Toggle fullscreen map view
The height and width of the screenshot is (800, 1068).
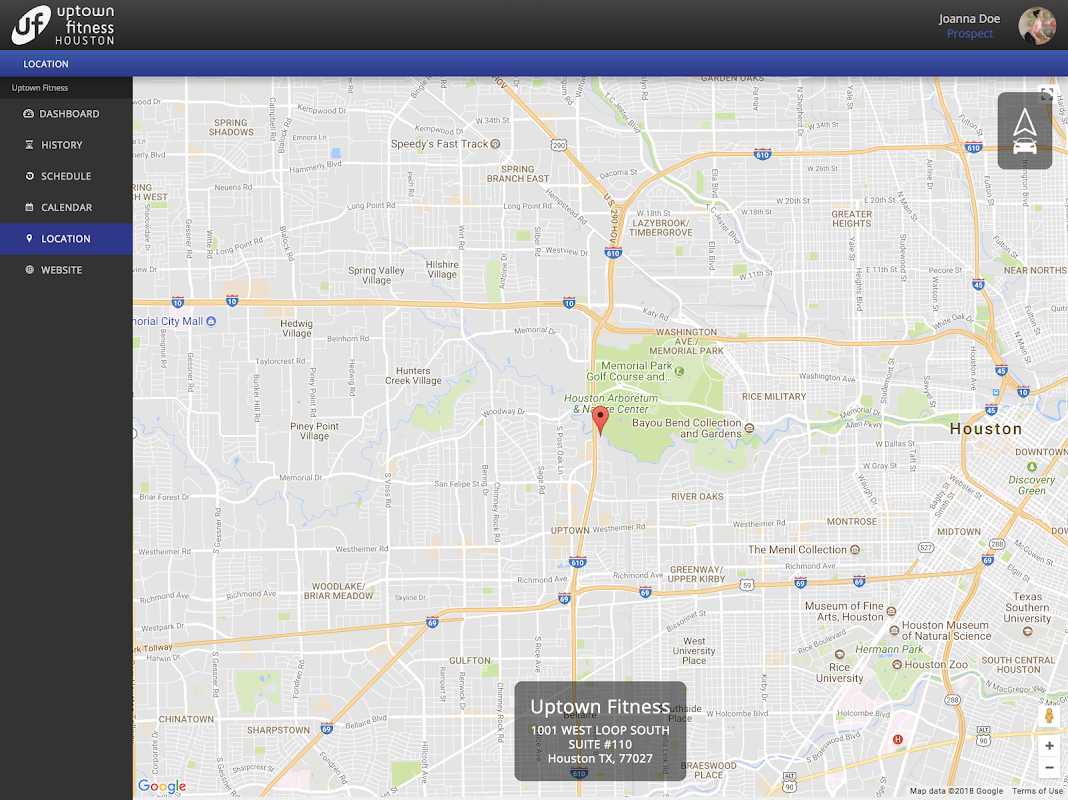(x=1048, y=95)
